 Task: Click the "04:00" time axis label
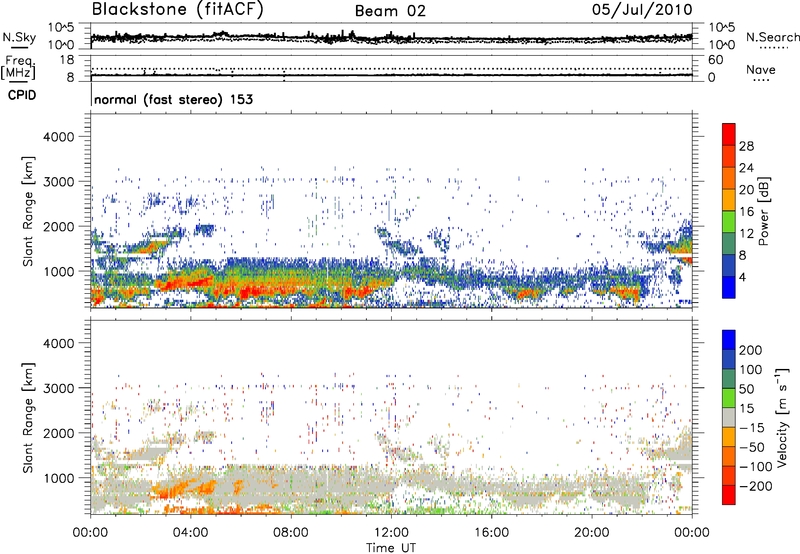(x=190, y=533)
